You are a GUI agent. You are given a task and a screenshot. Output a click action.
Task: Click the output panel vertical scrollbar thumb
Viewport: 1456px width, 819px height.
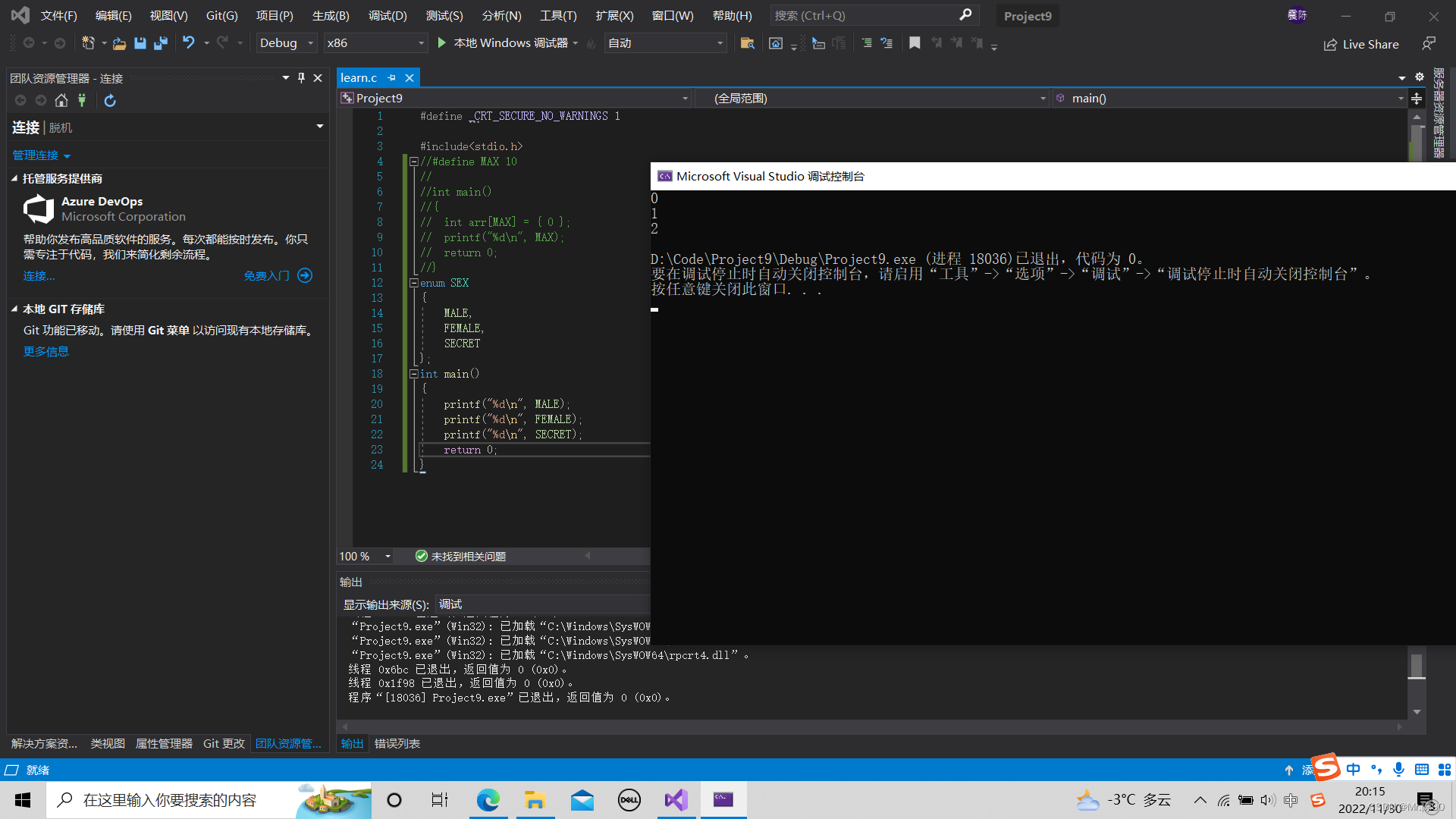click(x=1417, y=666)
